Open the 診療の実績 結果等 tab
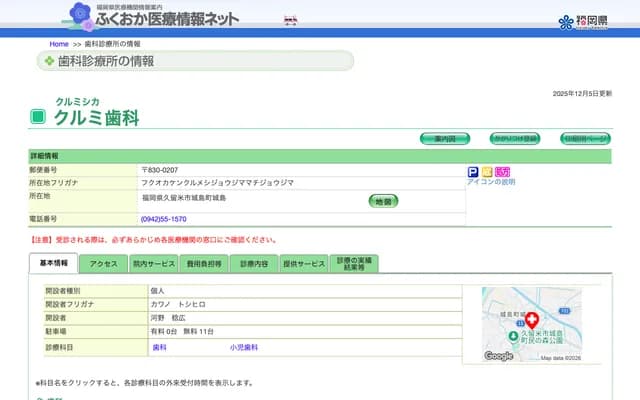Image resolution: width=640 pixels, height=400 pixels. 355,264
